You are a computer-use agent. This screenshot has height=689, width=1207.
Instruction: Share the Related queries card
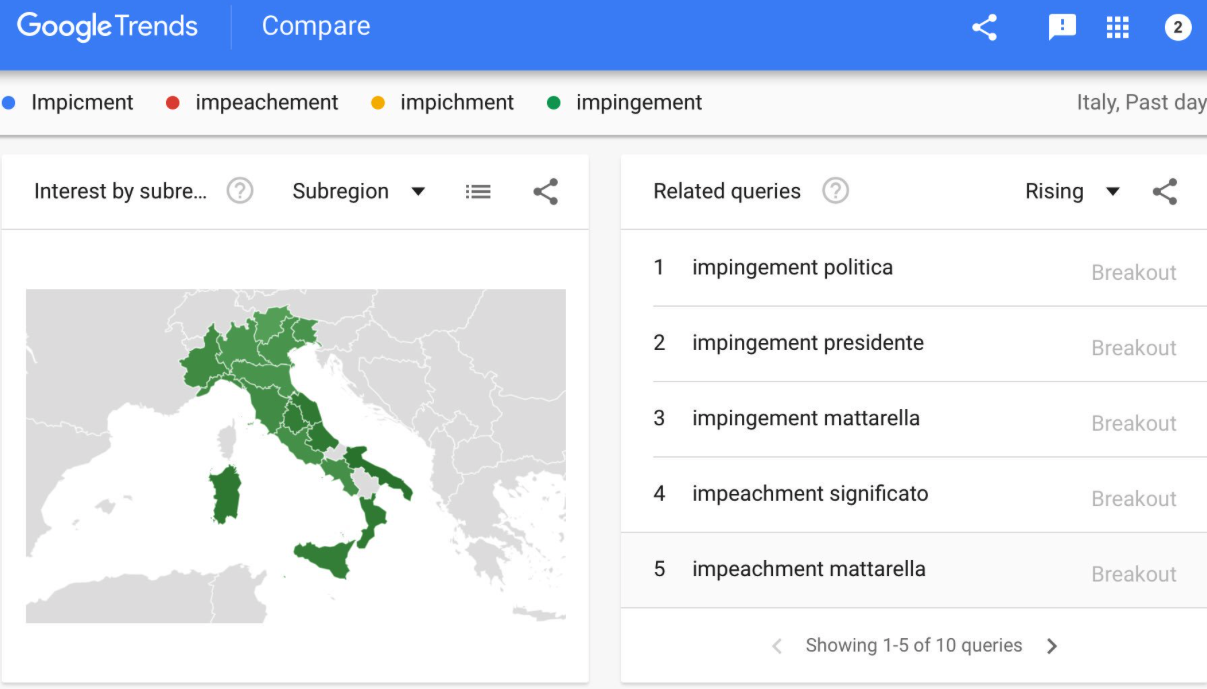(x=1165, y=191)
